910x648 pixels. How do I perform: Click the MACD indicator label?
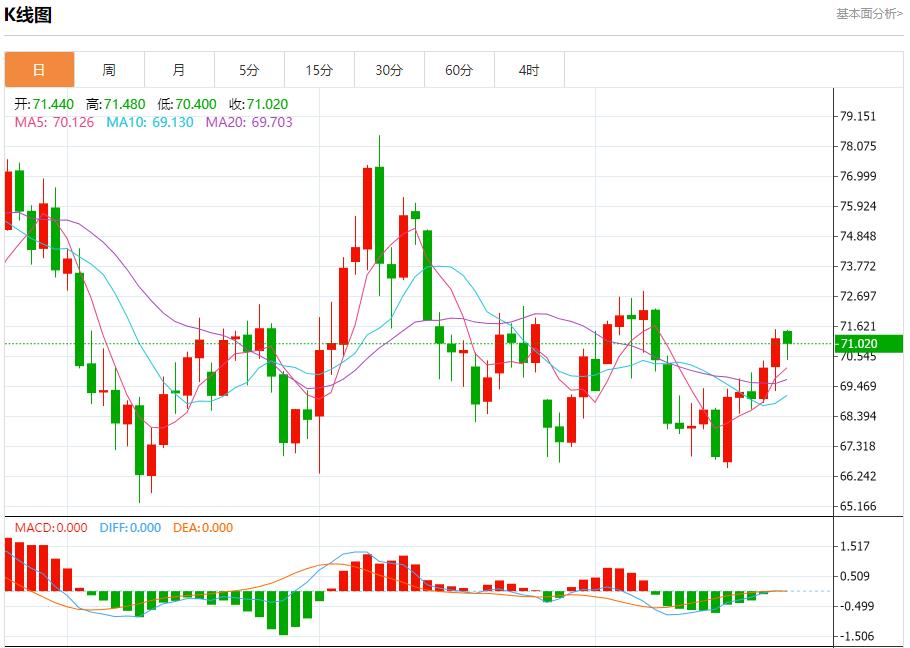[50, 528]
